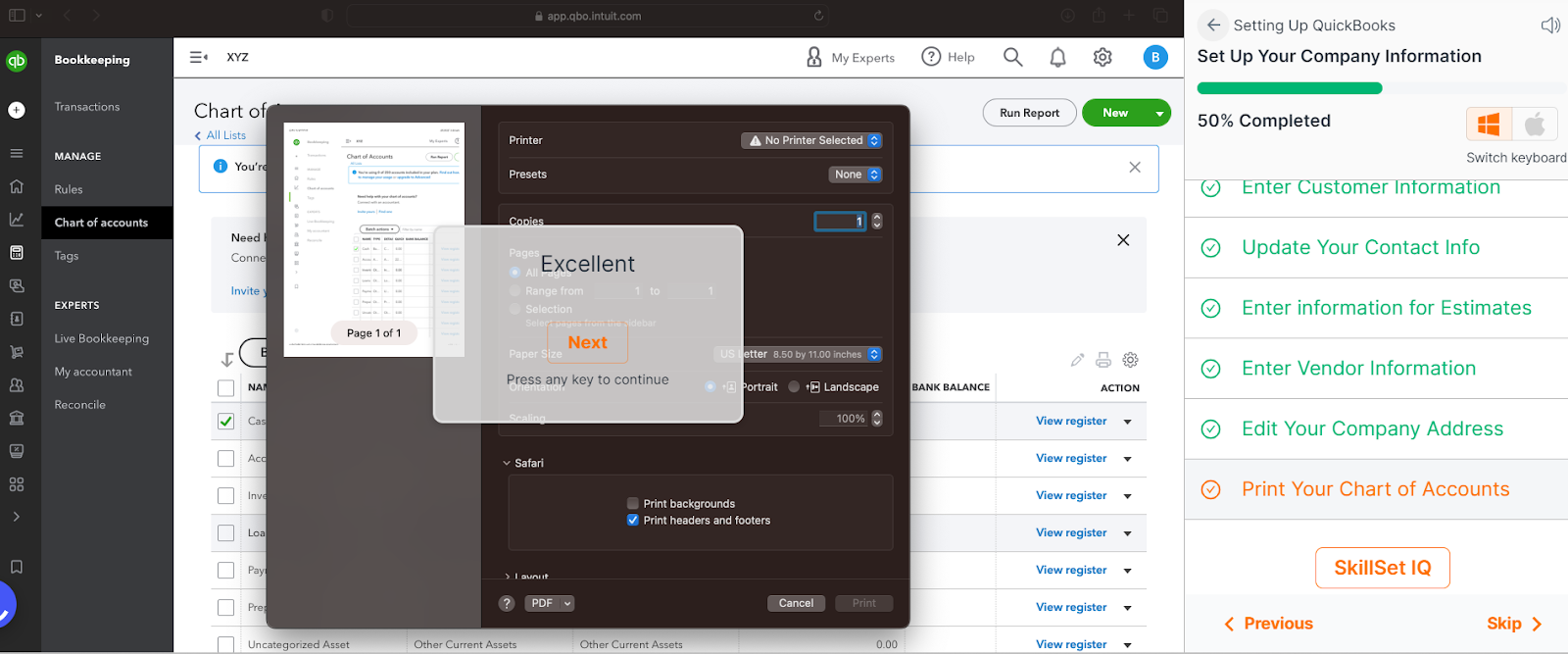This screenshot has height=654, width=1568.
Task: Open View register dropdown arrow in first row
Action: point(1128,422)
